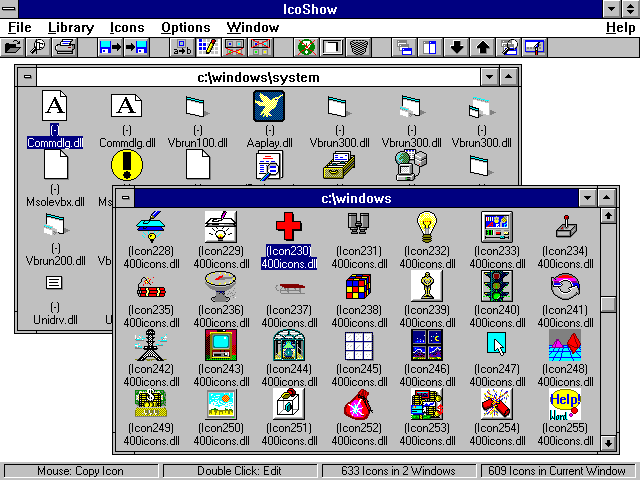This screenshot has height=480, width=640.
Task: Click the printer icon in the toolbar
Action: click(64, 46)
